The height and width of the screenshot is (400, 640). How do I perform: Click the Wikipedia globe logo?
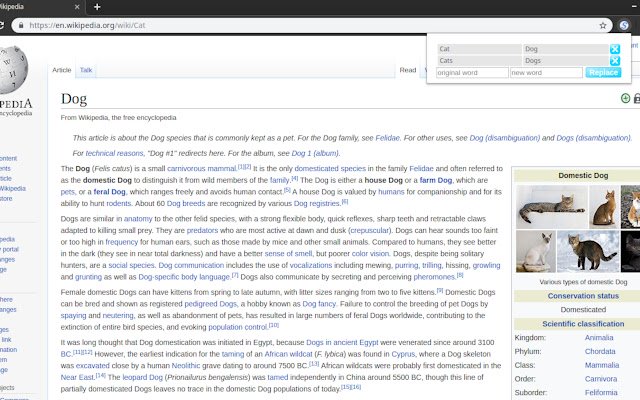[x=13, y=70]
